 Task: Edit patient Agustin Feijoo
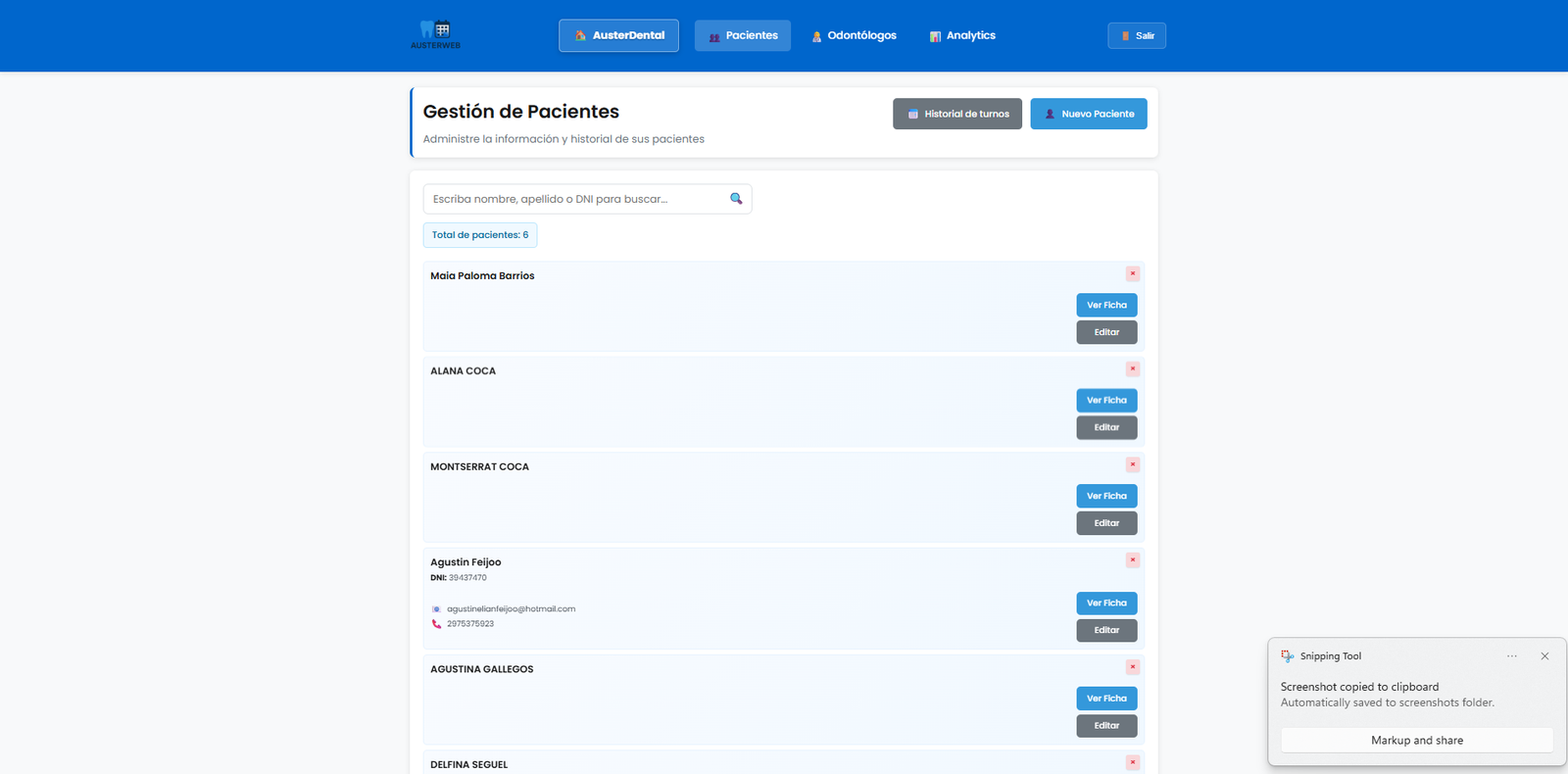pyautogui.click(x=1106, y=630)
